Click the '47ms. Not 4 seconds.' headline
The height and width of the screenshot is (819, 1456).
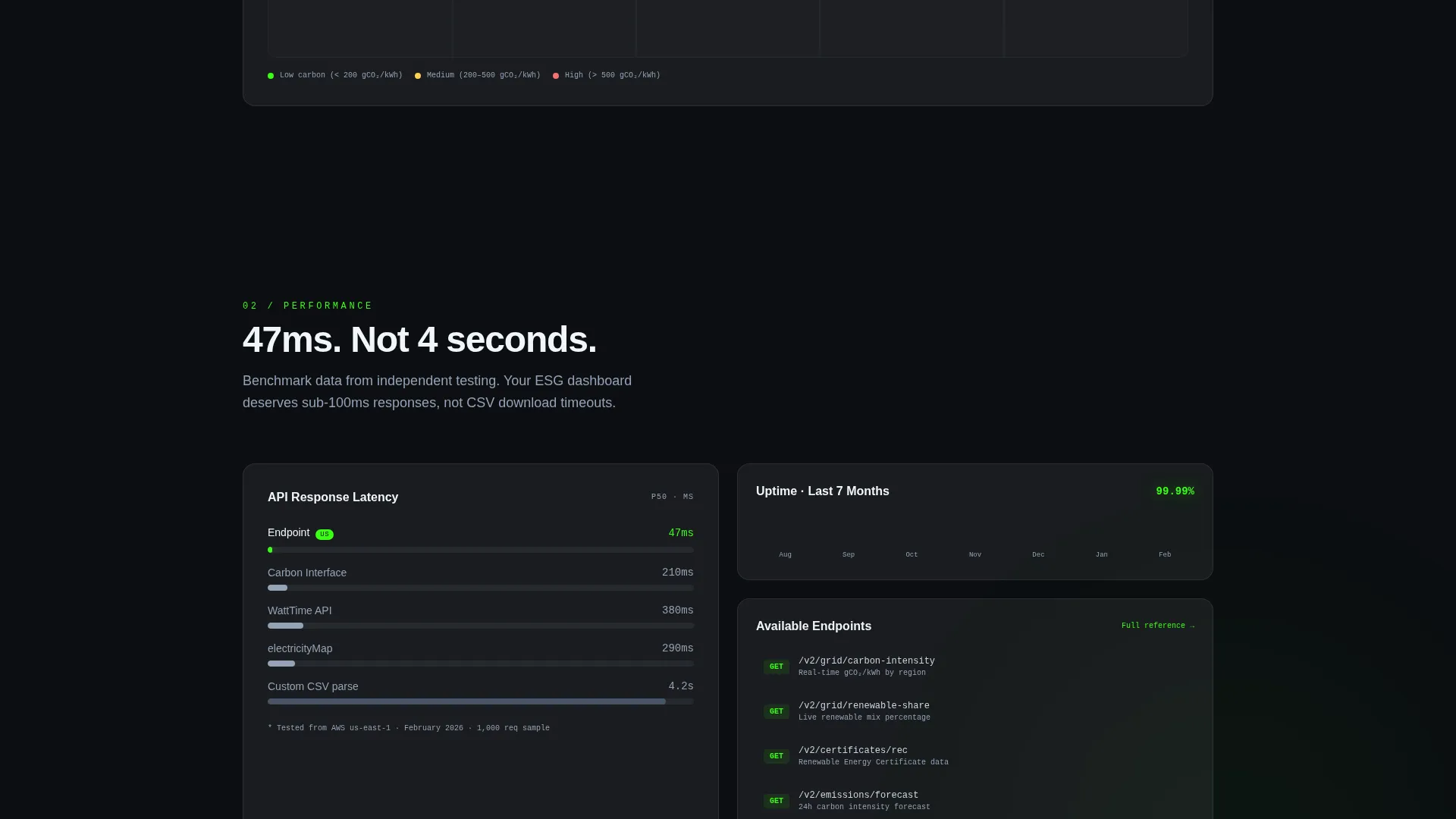click(419, 340)
